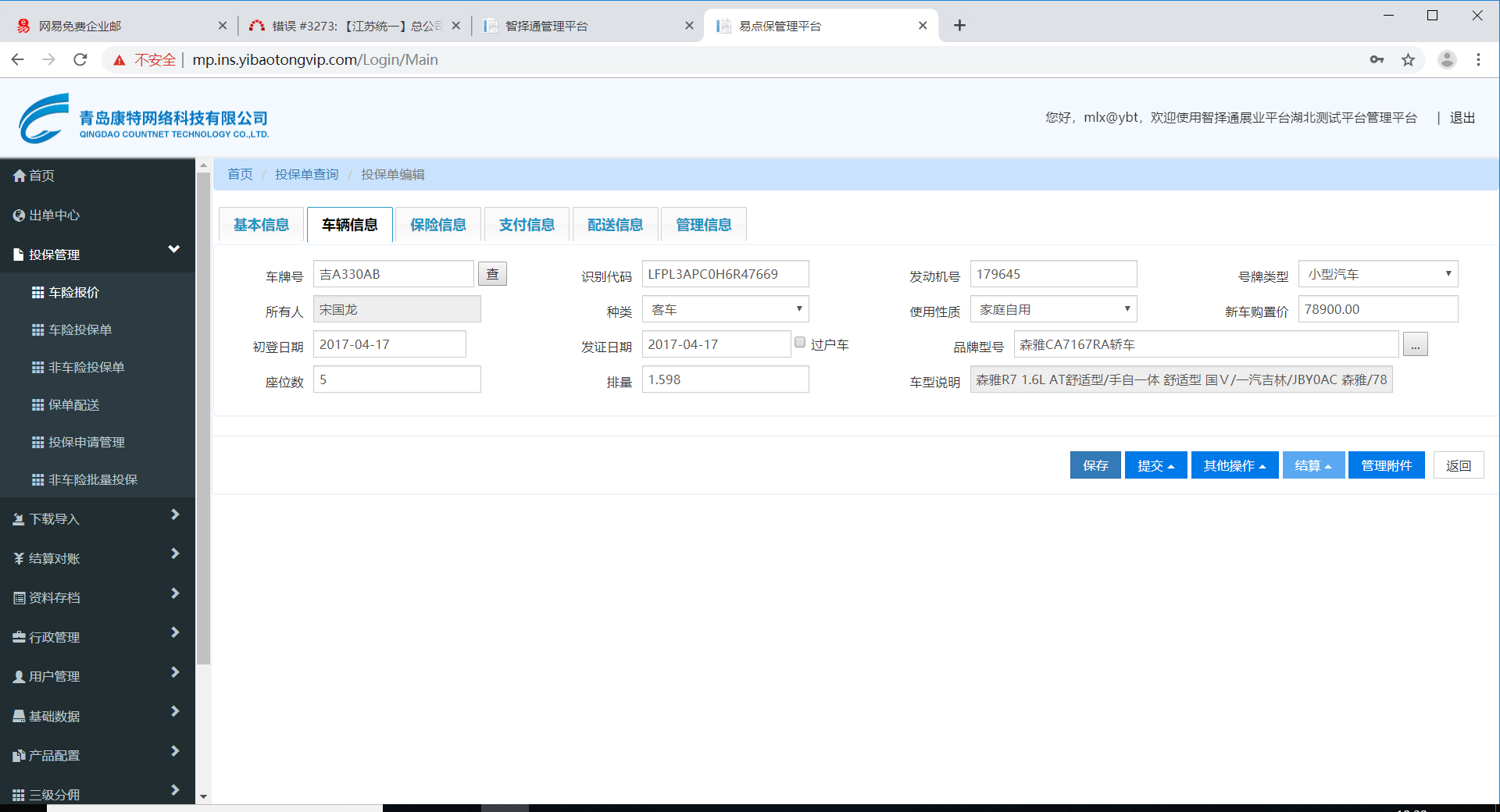Open the 号牌类型 dropdown
Screen dimensions: 1500x812
(1377, 274)
